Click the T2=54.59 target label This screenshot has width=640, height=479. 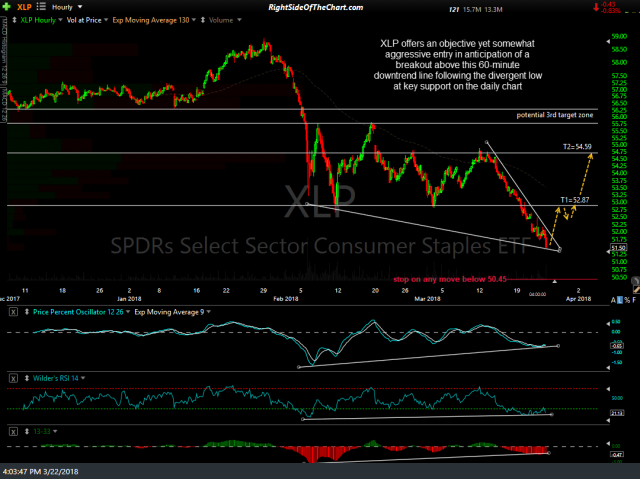point(576,146)
